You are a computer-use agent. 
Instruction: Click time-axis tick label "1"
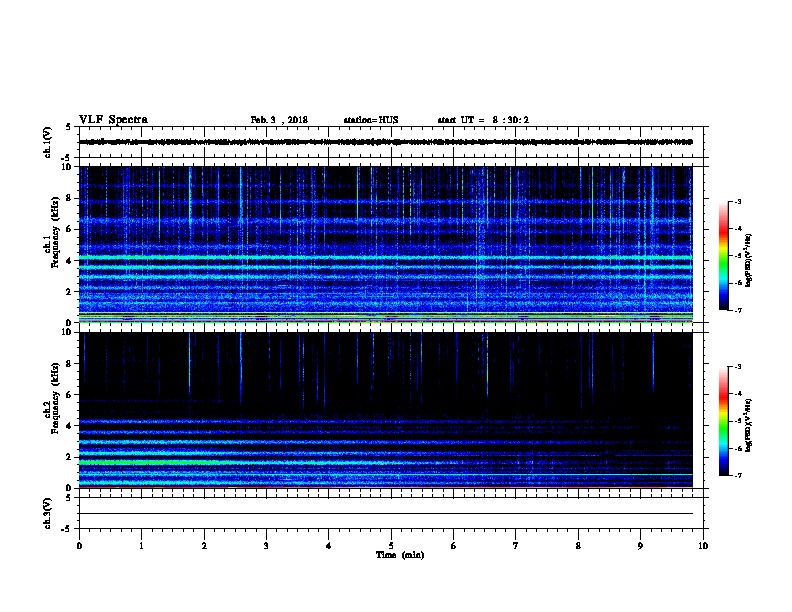pyautogui.click(x=141, y=546)
